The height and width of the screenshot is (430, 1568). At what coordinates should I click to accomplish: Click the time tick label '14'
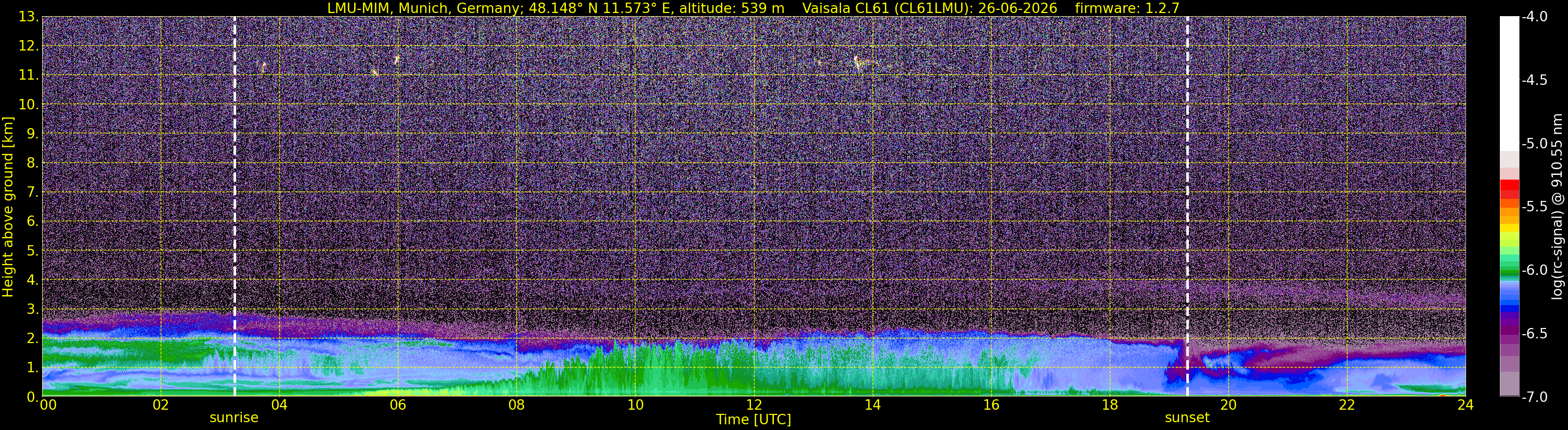[872, 405]
